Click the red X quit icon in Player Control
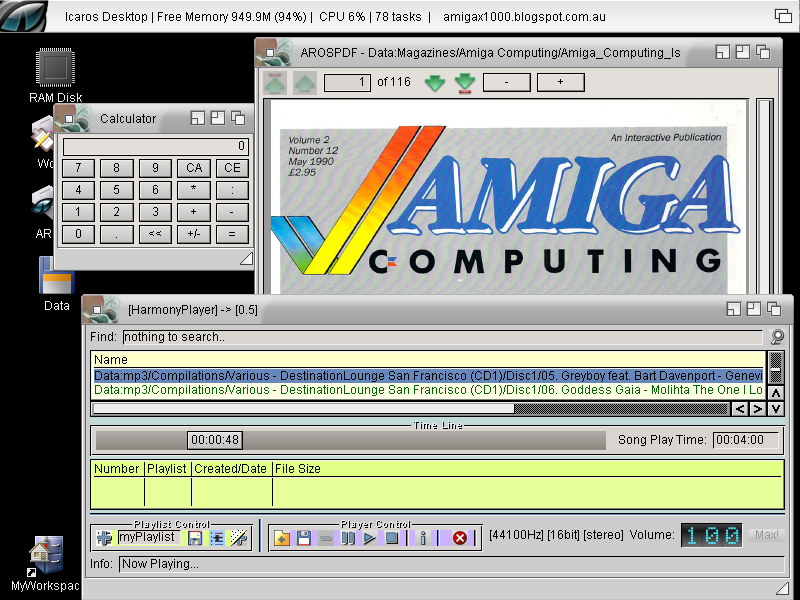800x600 pixels. tap(460, 538)
